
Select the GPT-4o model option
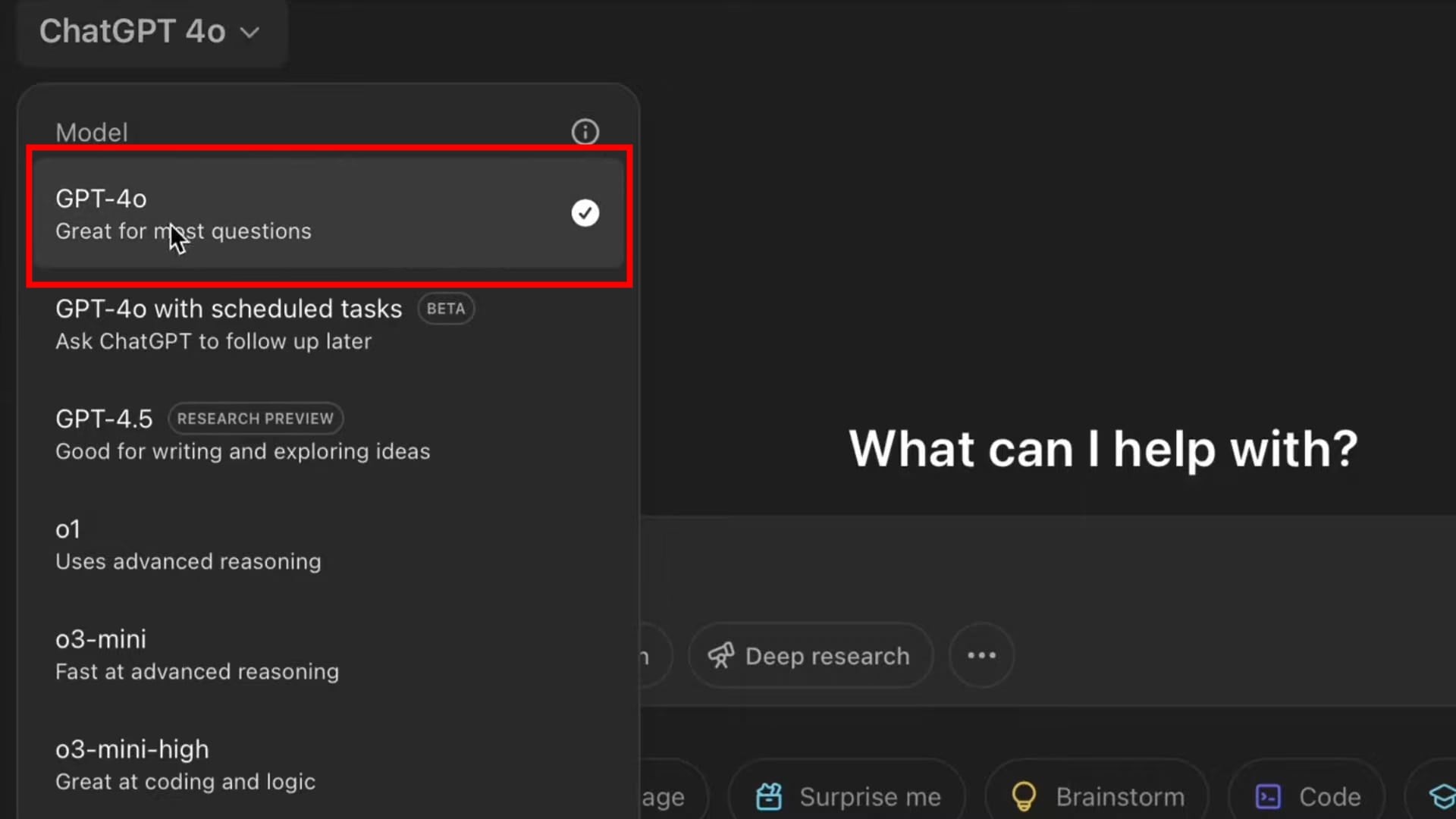point(328,214)
